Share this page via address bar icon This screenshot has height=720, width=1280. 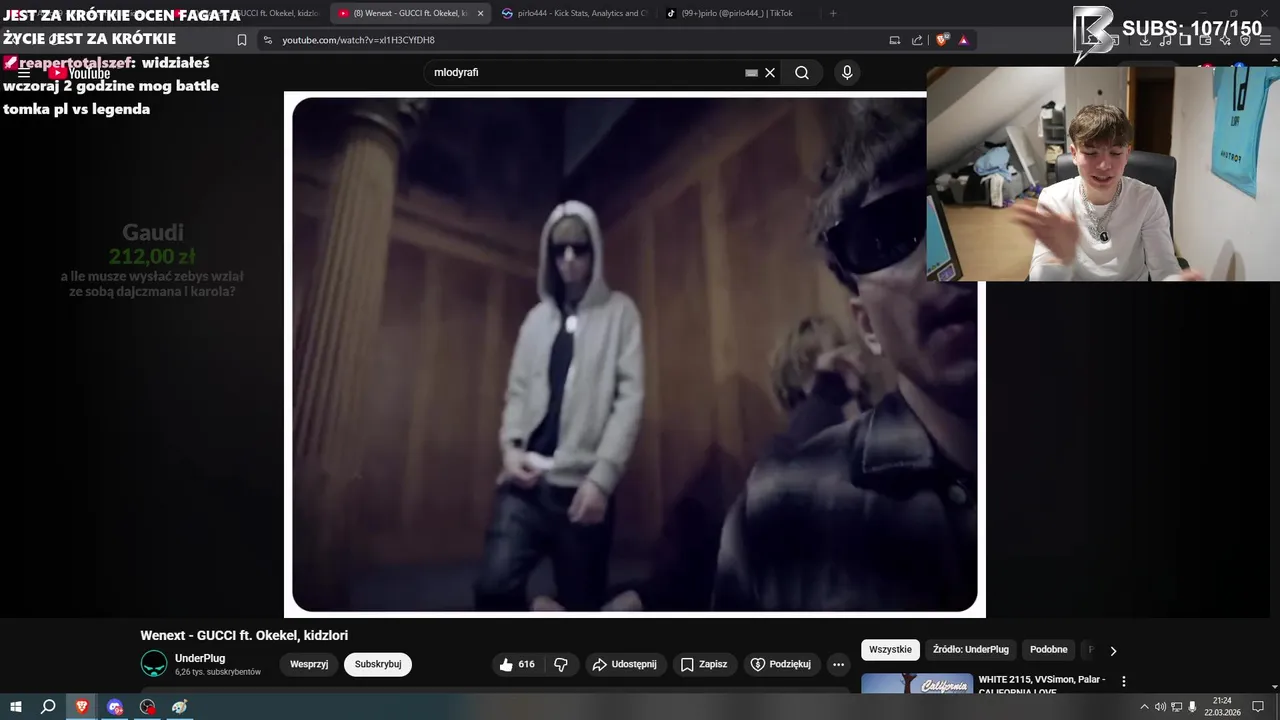pos(917,40)
